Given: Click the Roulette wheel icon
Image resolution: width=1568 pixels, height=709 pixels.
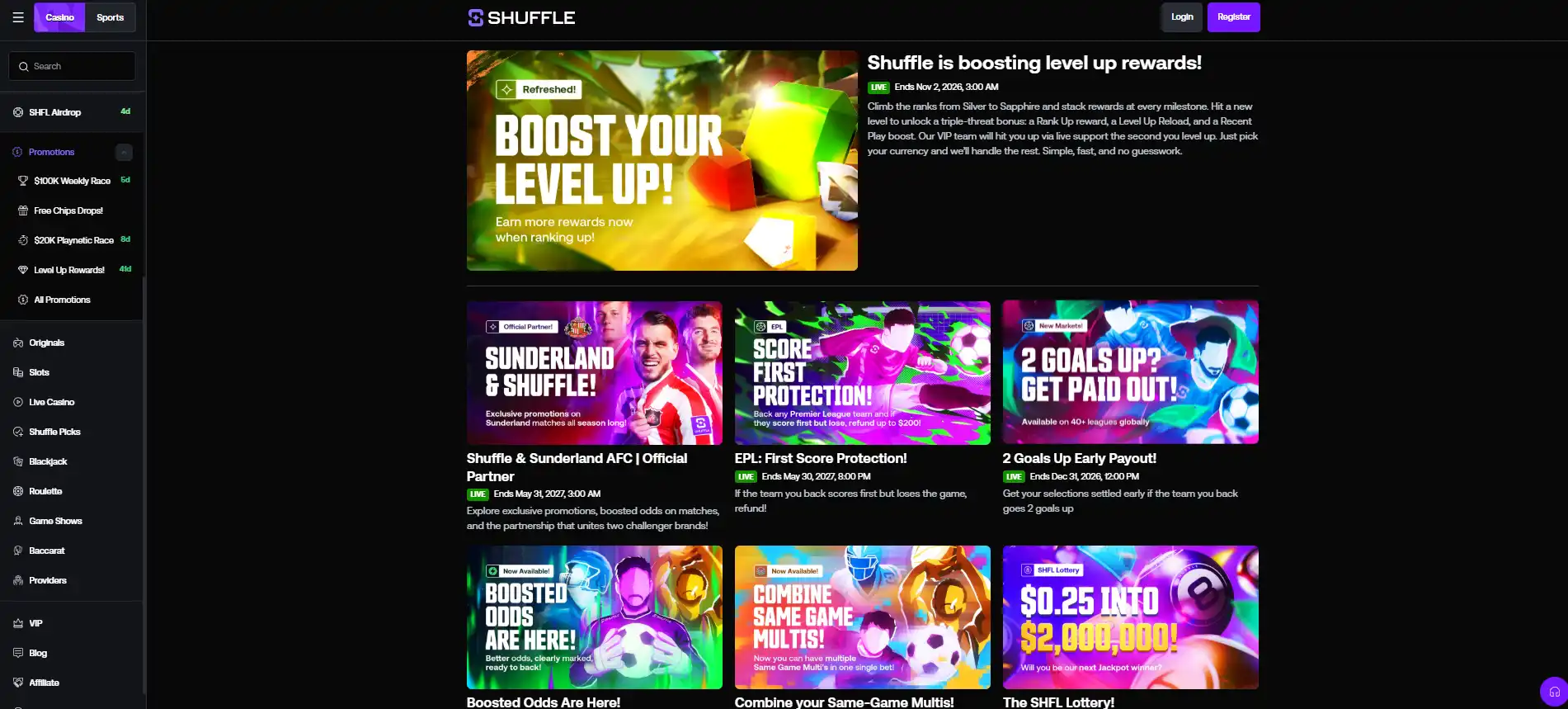Looking at the screenshot, I should click(18, 491).
